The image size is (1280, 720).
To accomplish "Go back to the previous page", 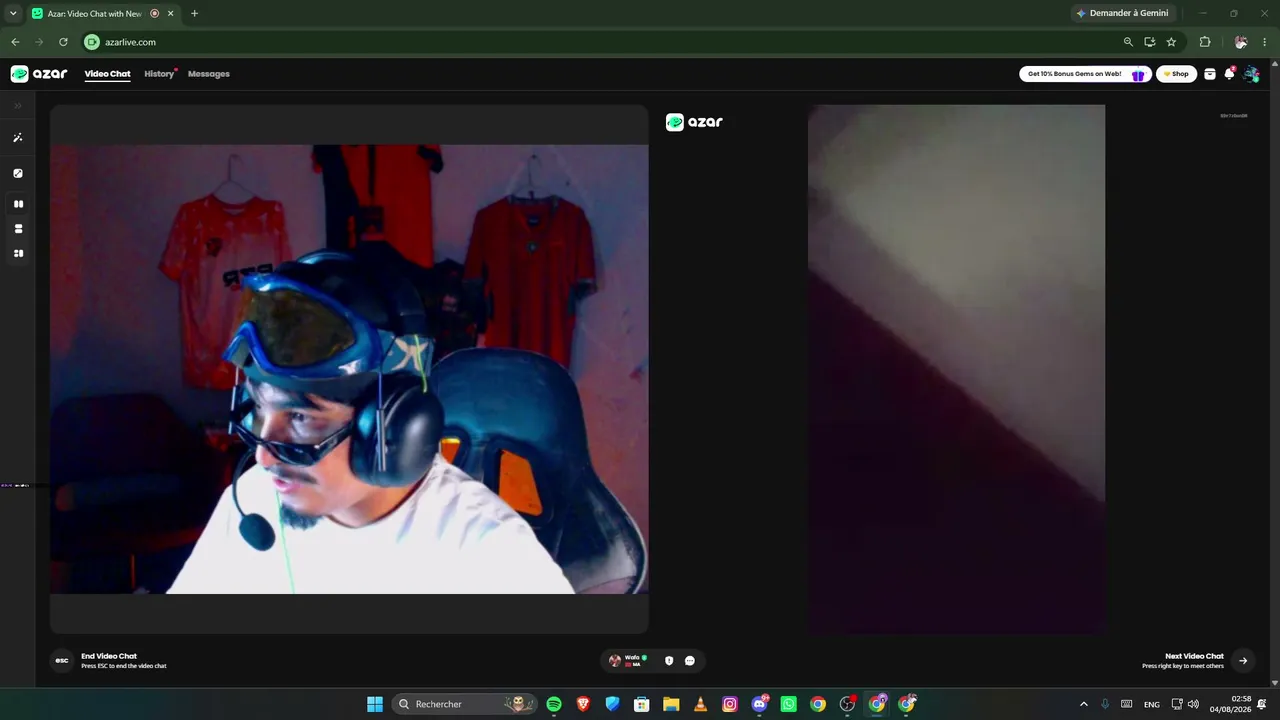I will pos(15,42).
